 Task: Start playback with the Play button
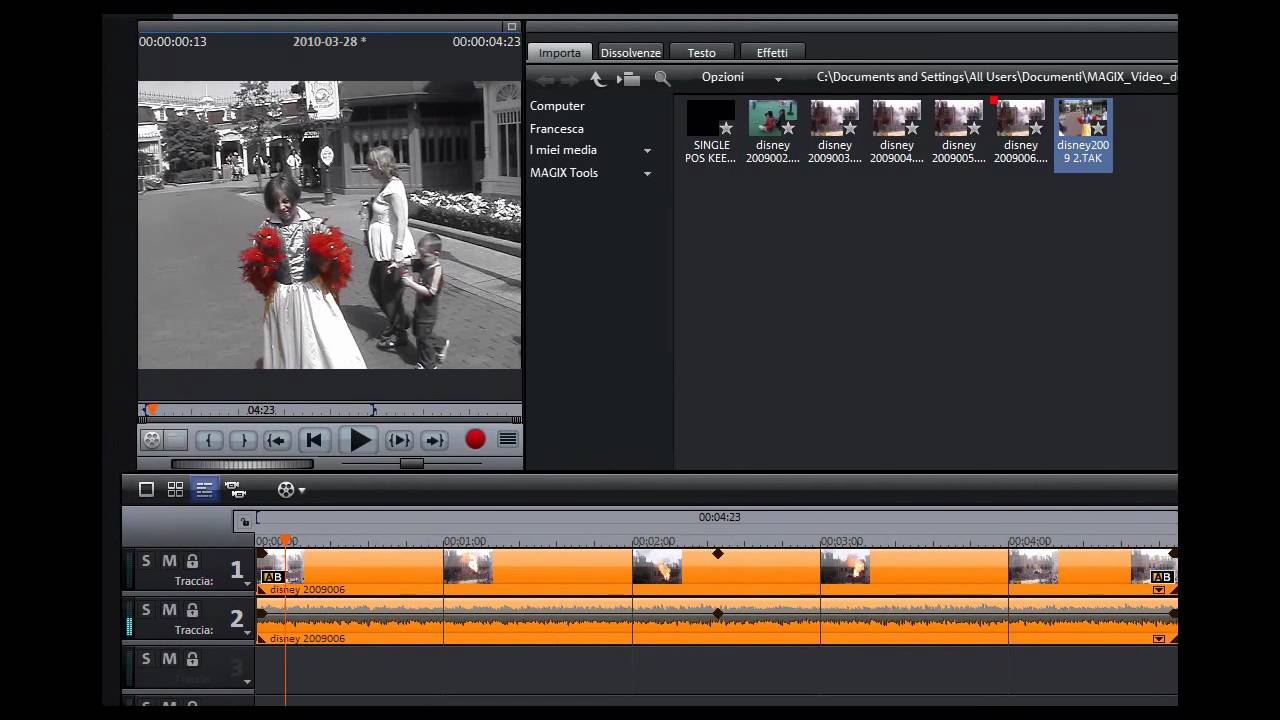[360, 440]
